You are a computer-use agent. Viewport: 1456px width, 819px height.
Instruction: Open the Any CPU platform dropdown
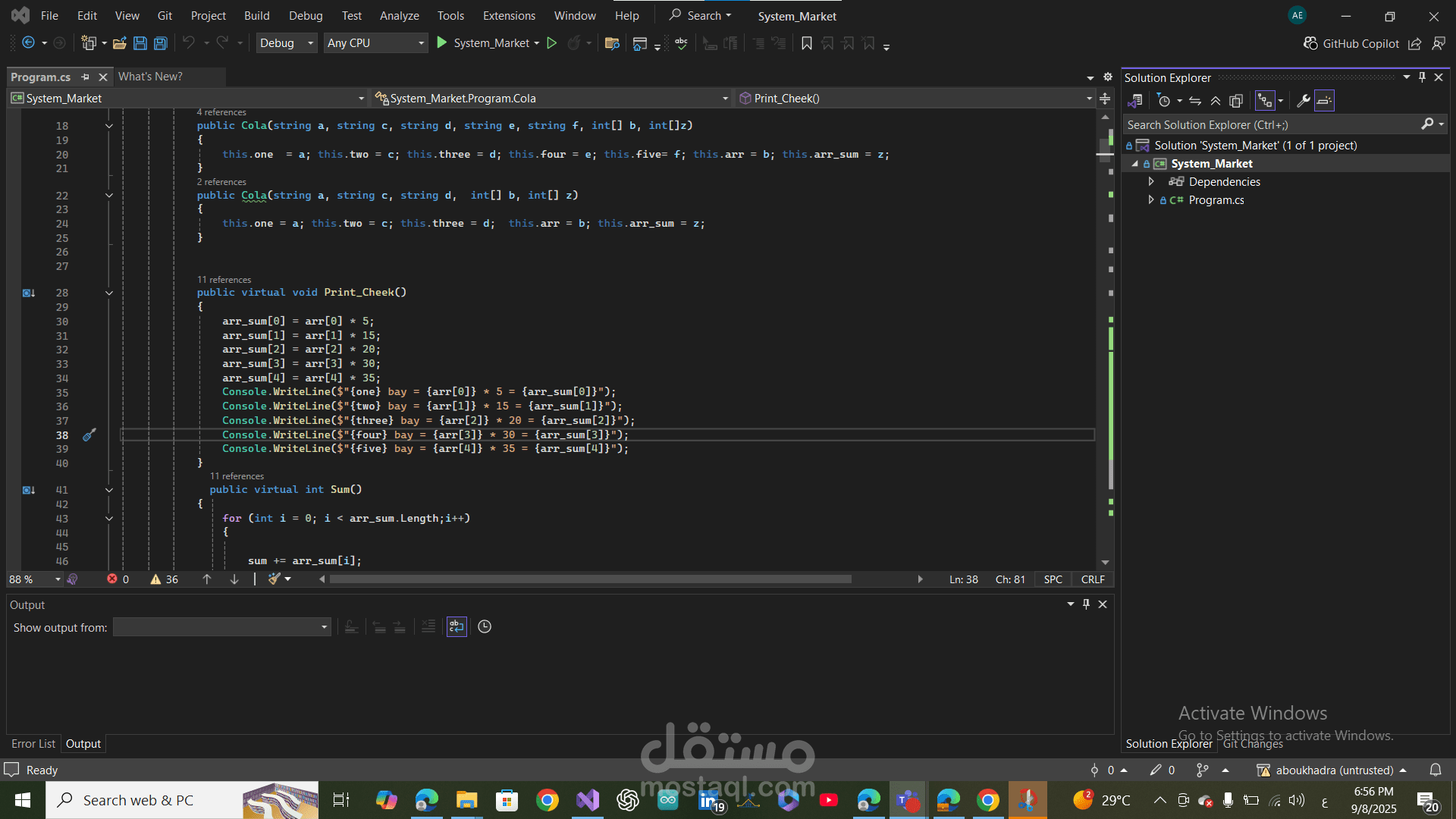point(375,43)
